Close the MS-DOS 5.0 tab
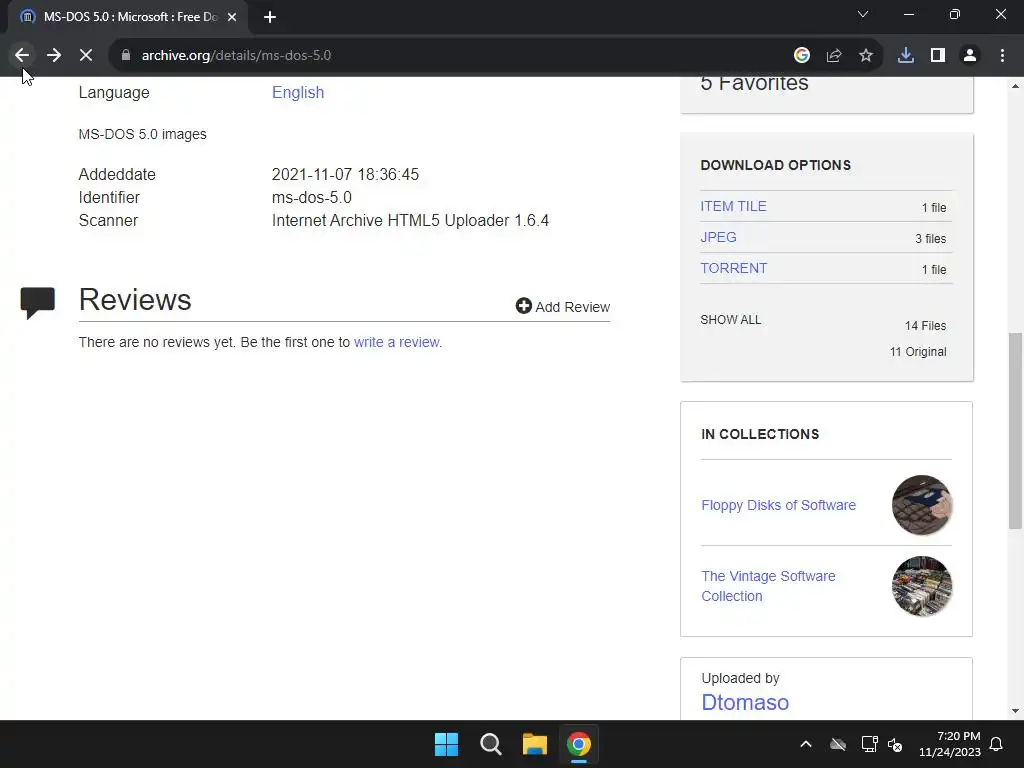This screenshot has height=768, width=1024. tap(232, 17)
